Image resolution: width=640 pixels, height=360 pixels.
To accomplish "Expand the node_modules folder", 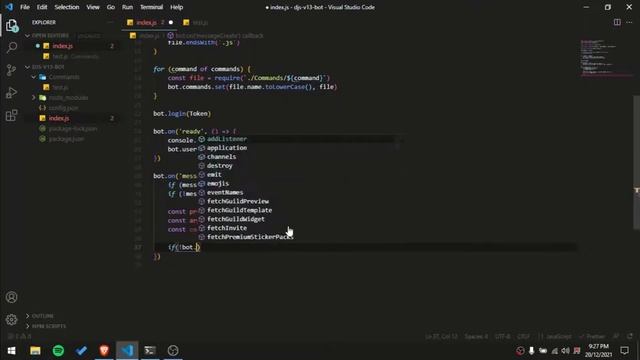I will [x=33, y=98].
